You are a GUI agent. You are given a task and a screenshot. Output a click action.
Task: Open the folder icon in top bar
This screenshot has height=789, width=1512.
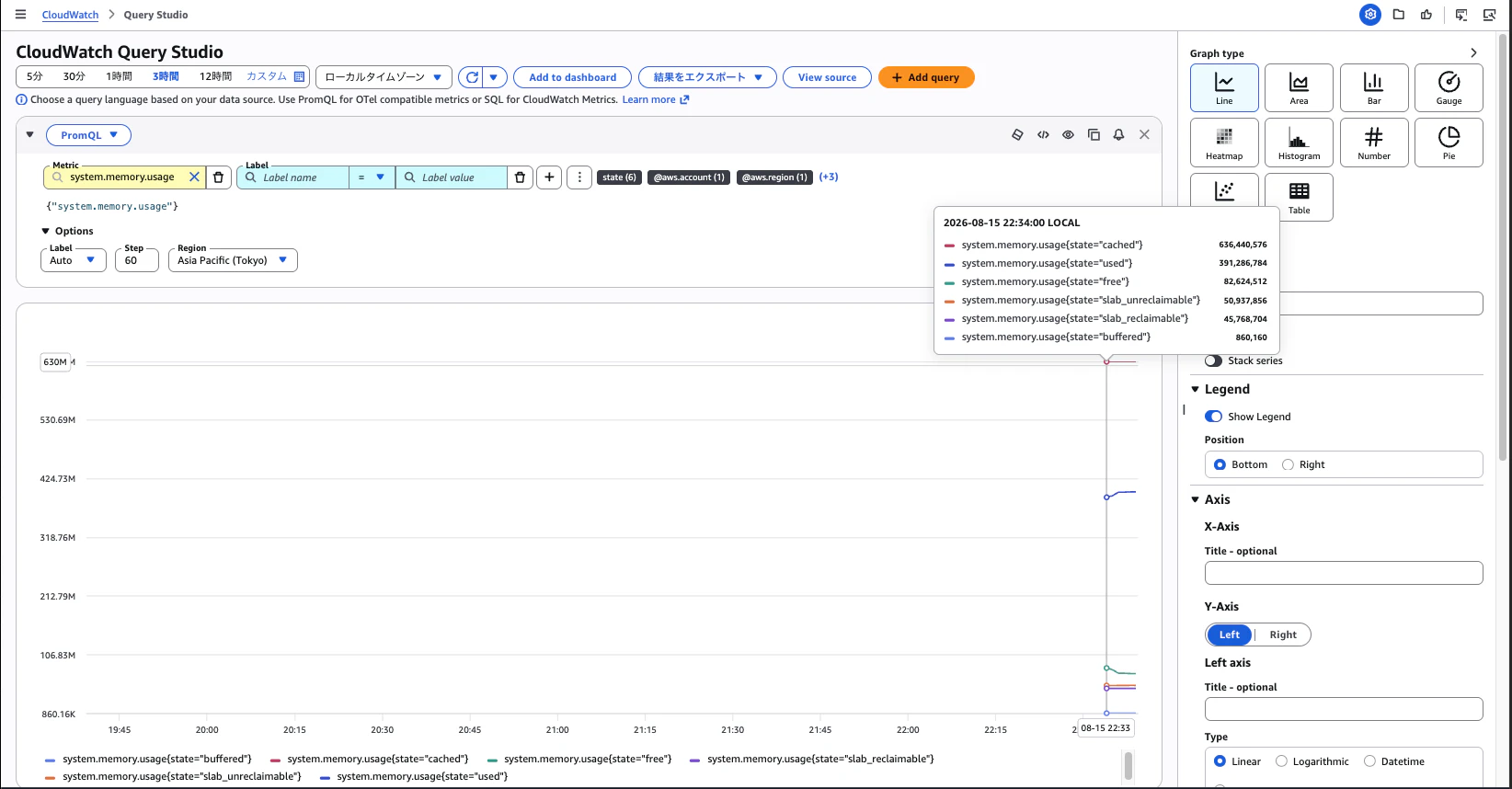pos(1399,15)
